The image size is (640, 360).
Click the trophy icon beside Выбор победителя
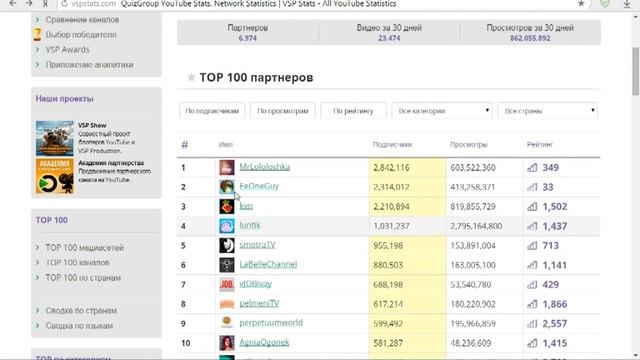(x=37, y=34)
